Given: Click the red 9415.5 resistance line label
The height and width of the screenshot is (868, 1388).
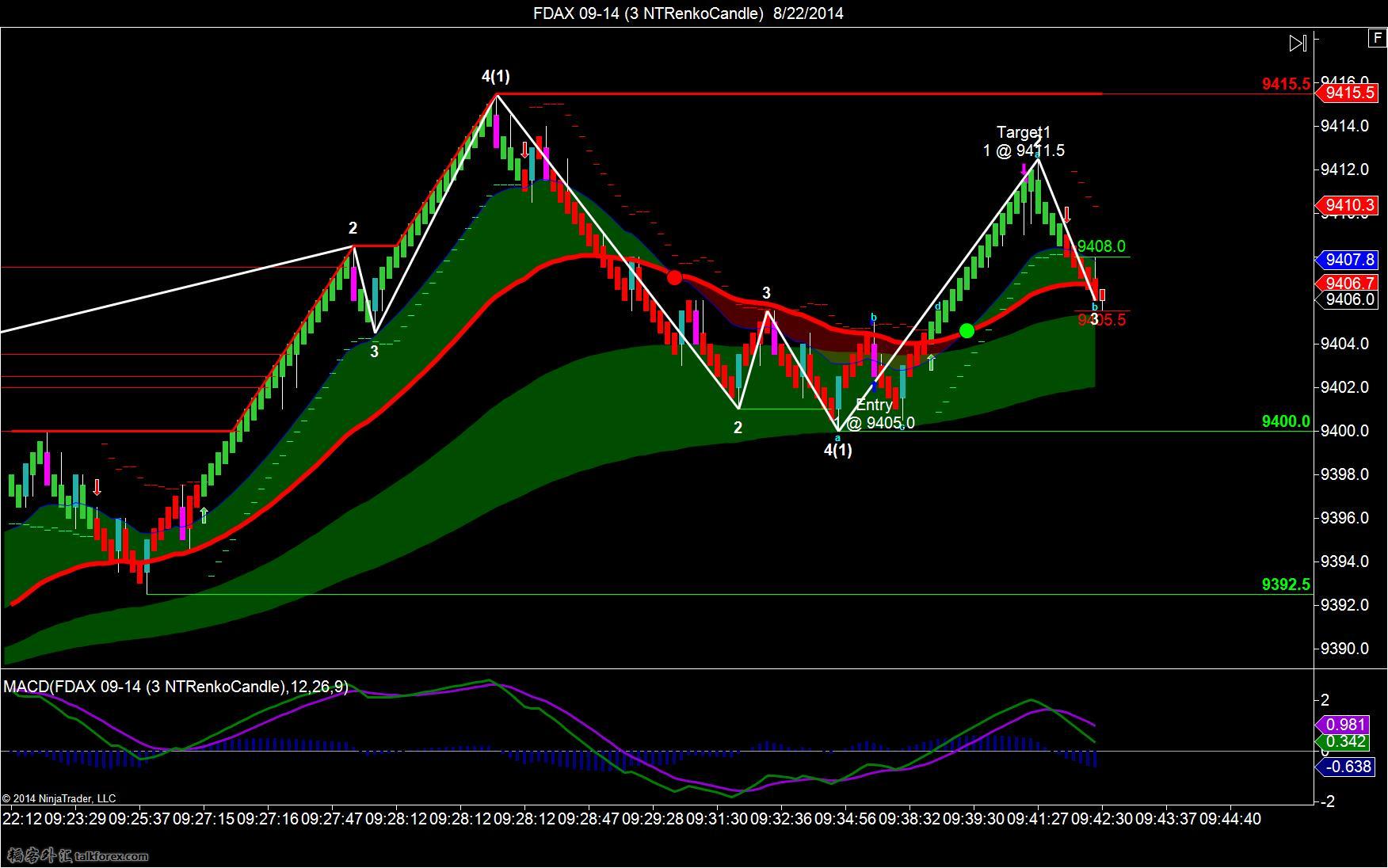Looking at the screenshot, I should pos(1286,84).
